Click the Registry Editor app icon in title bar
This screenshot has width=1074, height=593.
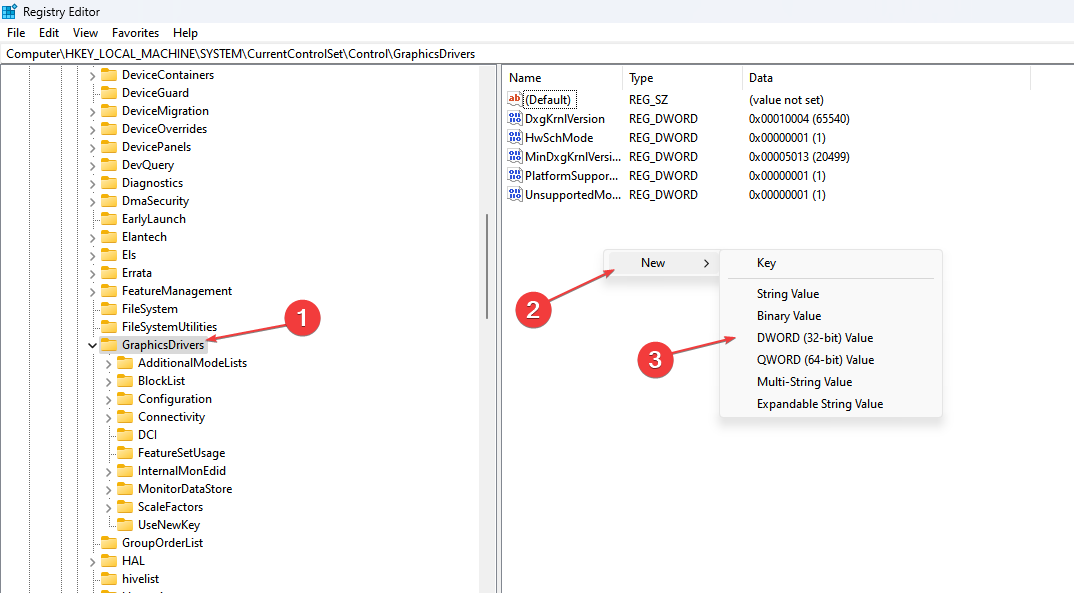[x=10, y=12]
